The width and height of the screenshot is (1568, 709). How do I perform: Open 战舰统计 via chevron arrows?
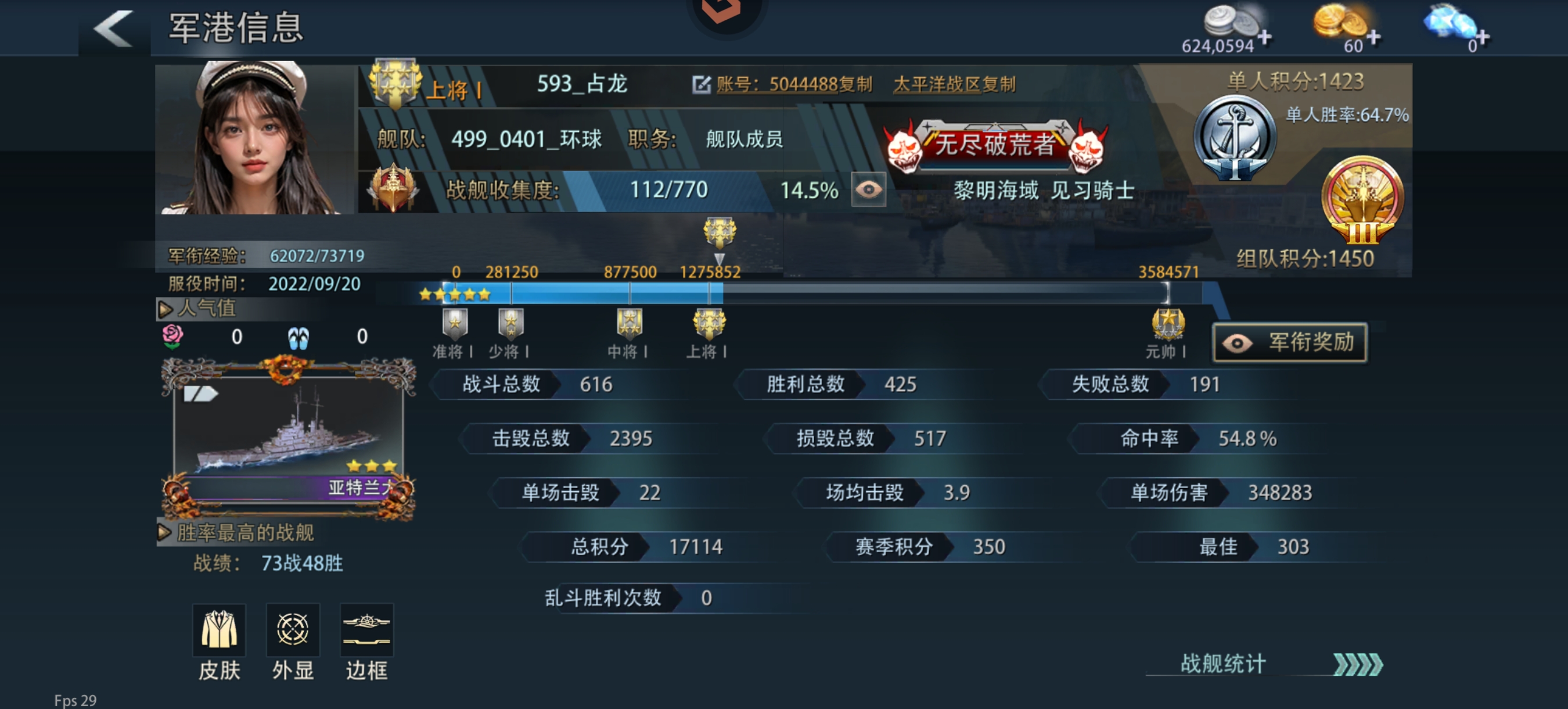coord(1358,664)
